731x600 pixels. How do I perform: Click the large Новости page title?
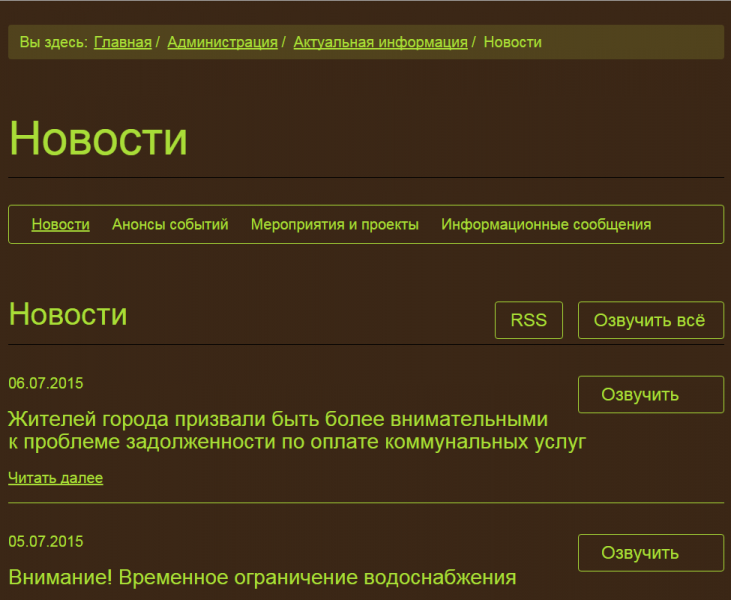point(98,138)
